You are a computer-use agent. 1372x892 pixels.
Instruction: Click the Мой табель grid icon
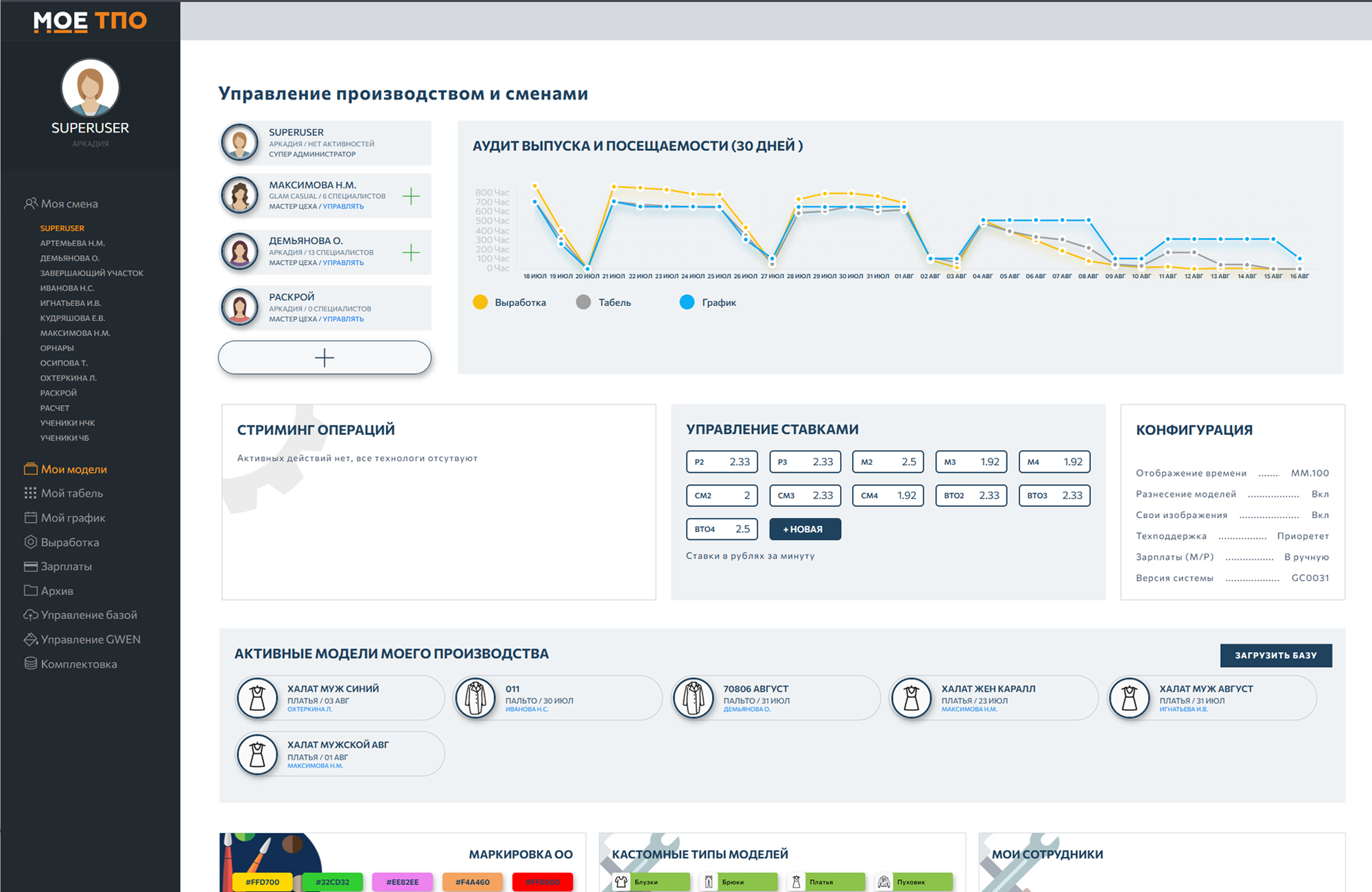[30, 493]
